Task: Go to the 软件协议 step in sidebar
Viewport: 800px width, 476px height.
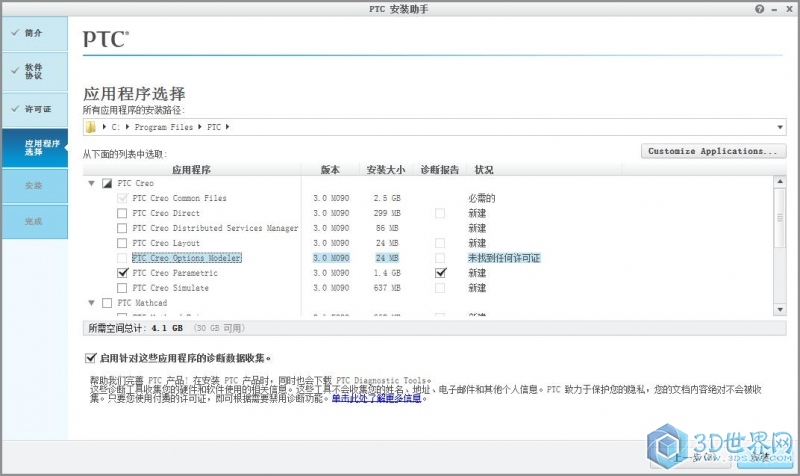Action: tap(34, 71)
